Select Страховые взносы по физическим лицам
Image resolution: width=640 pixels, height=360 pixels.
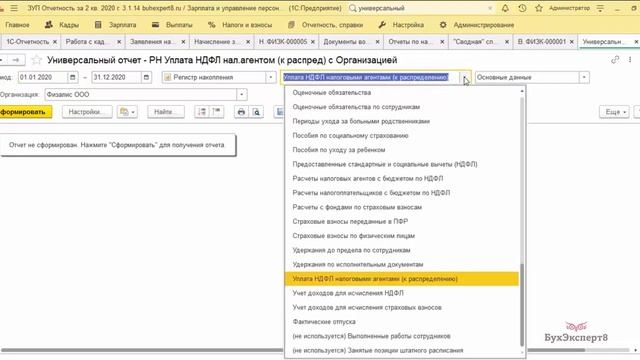click(x=402, y=236)
